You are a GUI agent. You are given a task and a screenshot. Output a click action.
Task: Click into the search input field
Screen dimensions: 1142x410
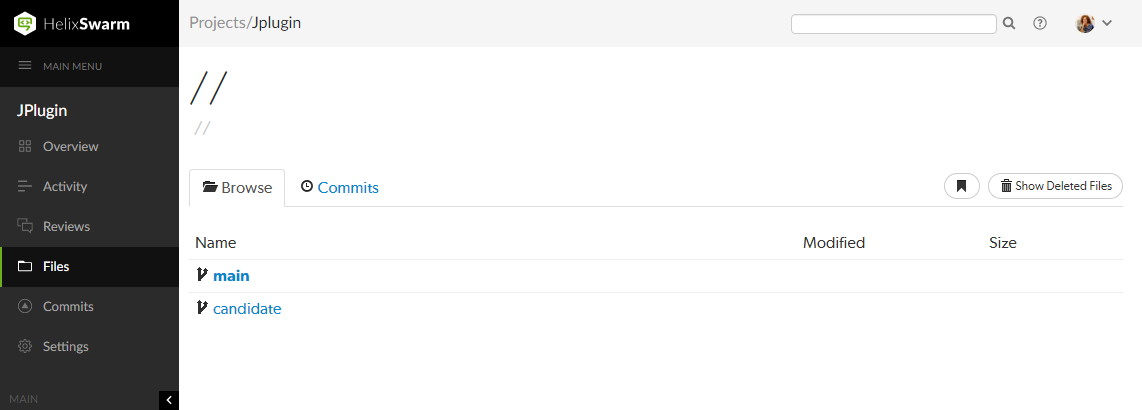(x=893, y=24)
